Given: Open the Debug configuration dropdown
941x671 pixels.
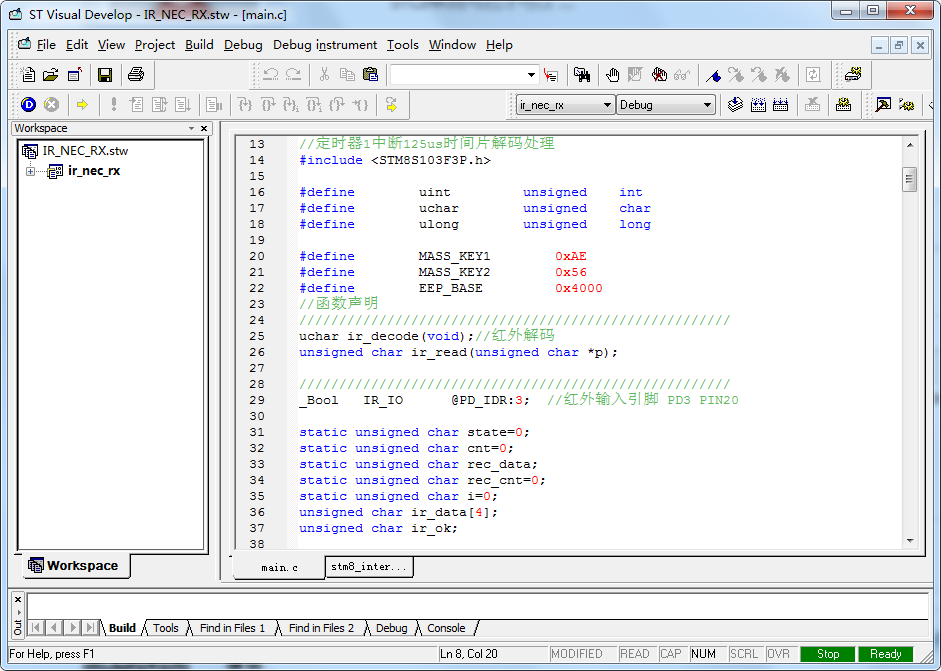Looking at the screenshot, I should tap(708, 105).
